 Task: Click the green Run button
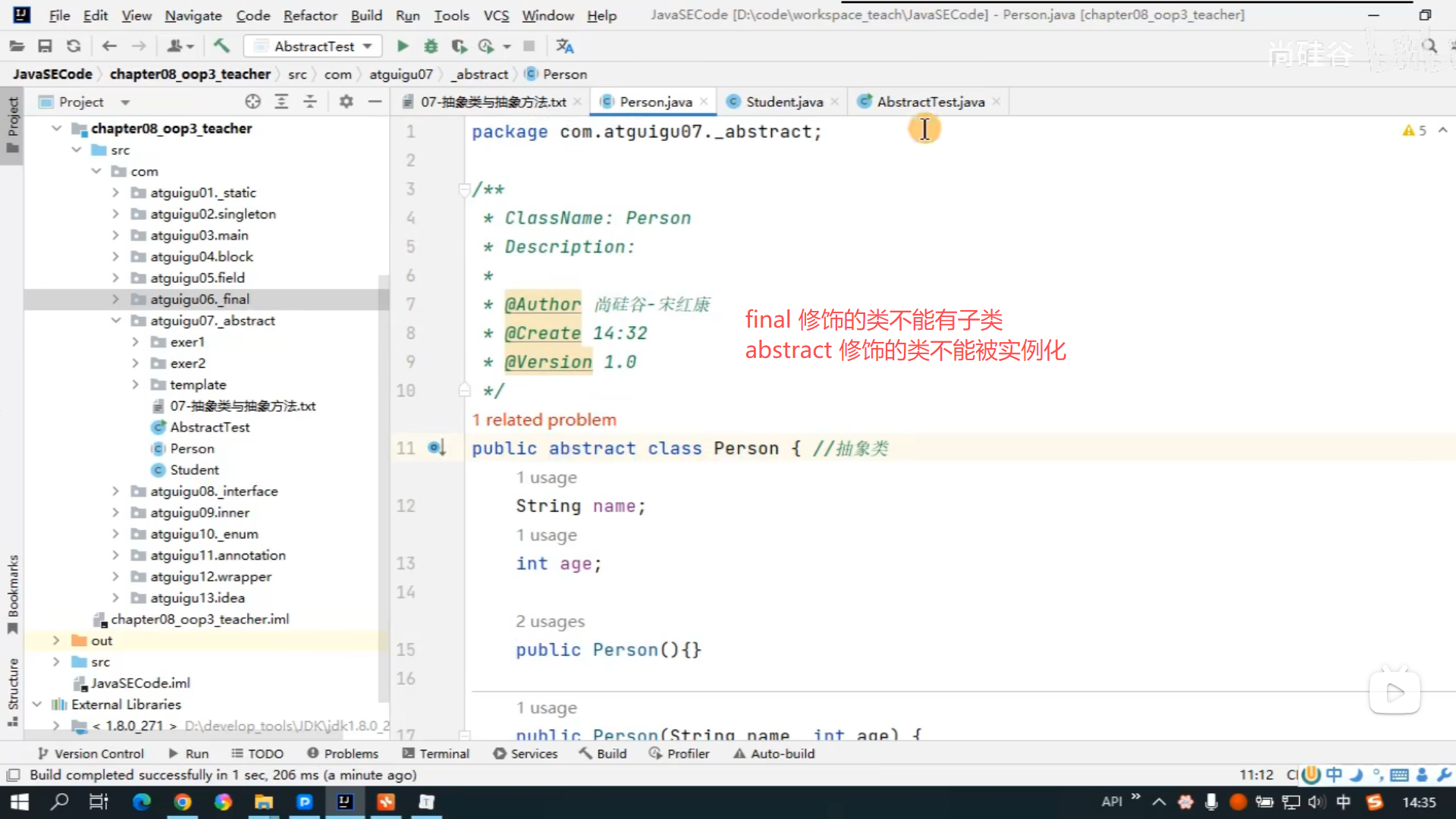[403, 46]
